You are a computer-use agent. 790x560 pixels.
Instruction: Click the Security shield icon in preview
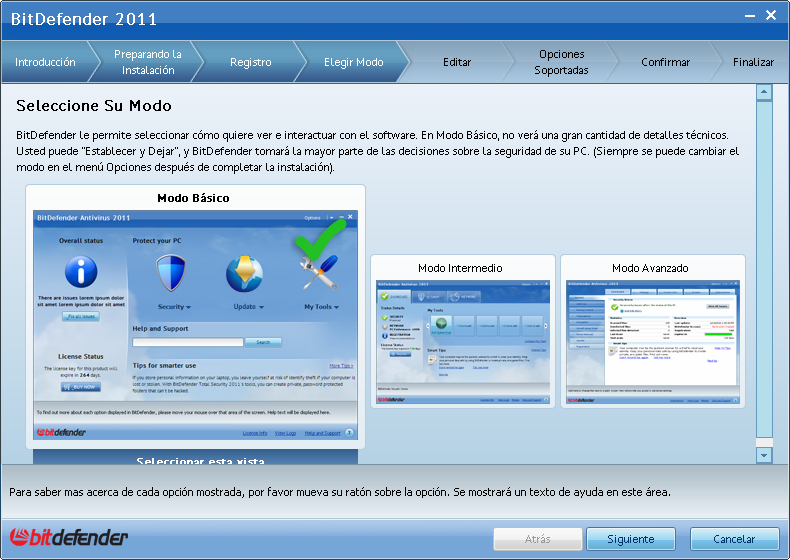171,273
